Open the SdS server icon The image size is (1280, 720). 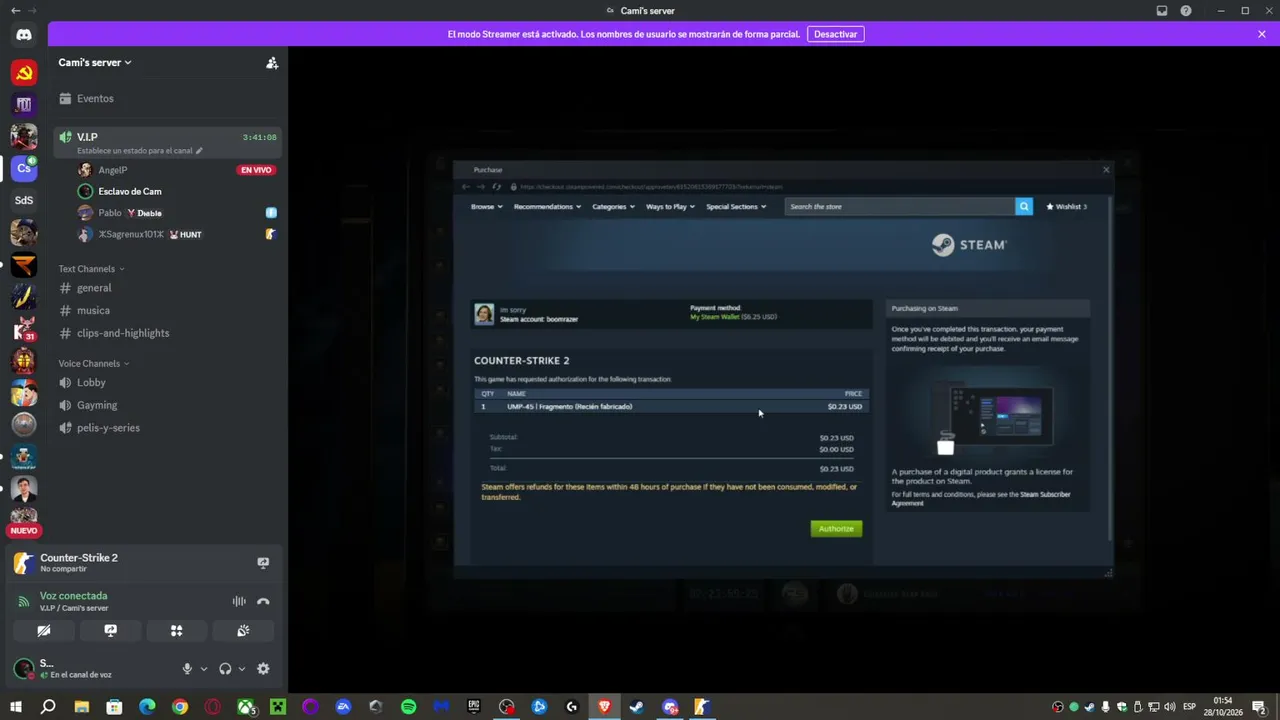click(24, 200)
